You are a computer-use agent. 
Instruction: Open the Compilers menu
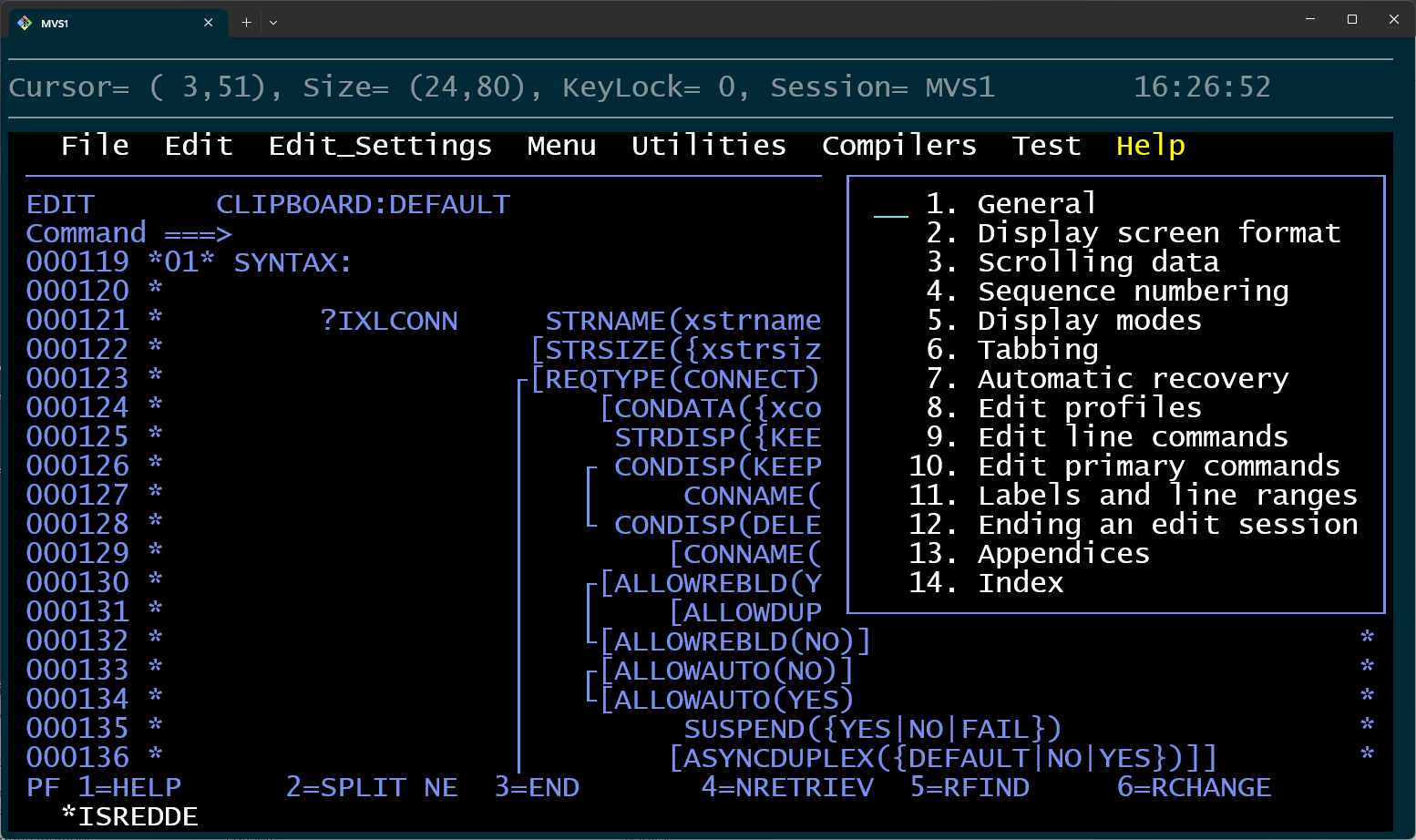tap(898, 145)
